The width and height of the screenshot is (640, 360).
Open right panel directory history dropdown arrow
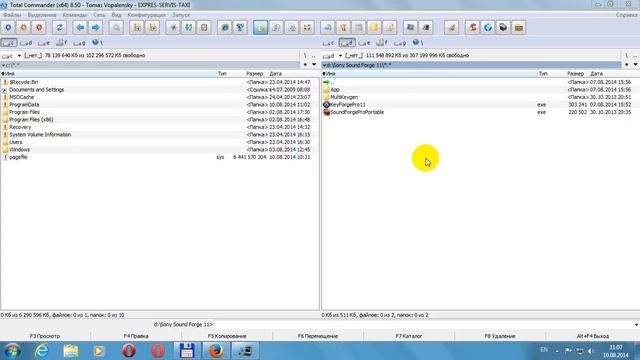pyautogui.click(x=636, y=64)
